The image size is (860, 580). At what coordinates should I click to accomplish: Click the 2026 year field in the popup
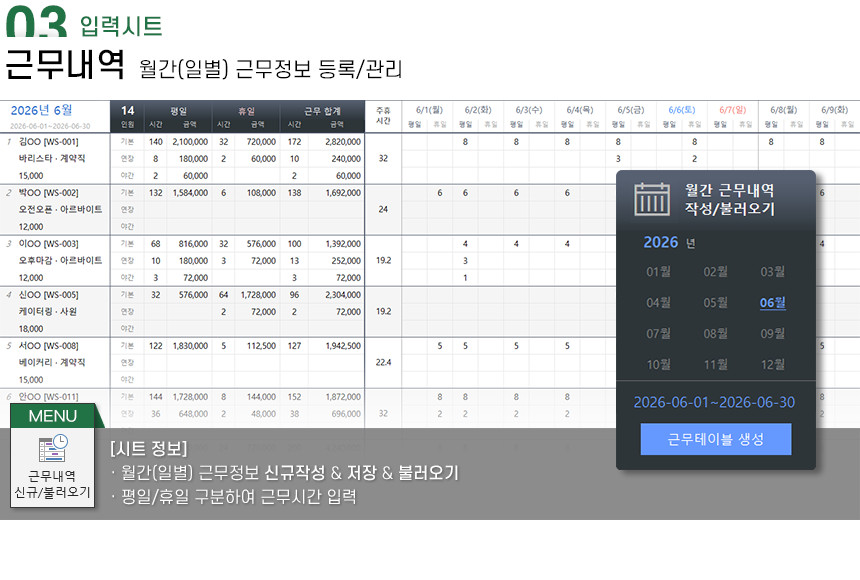pos(661,242)
